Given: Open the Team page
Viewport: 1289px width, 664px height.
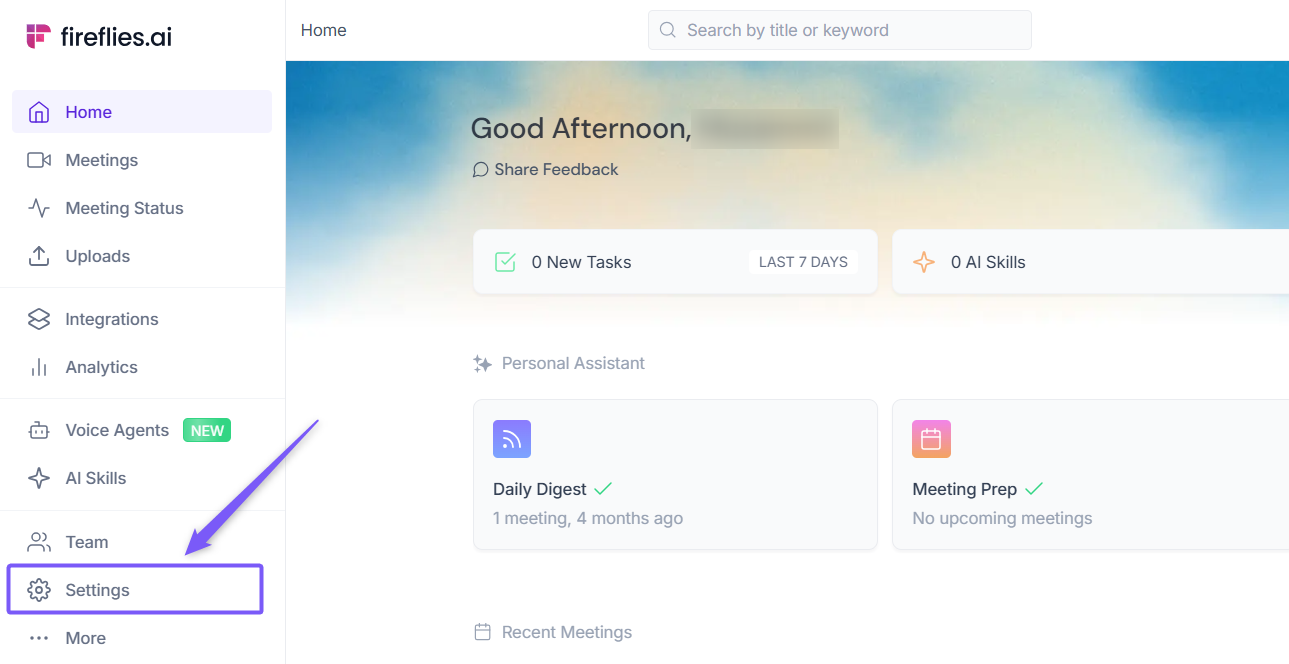Looking at the screenshot, I should (x=142, y=542).
